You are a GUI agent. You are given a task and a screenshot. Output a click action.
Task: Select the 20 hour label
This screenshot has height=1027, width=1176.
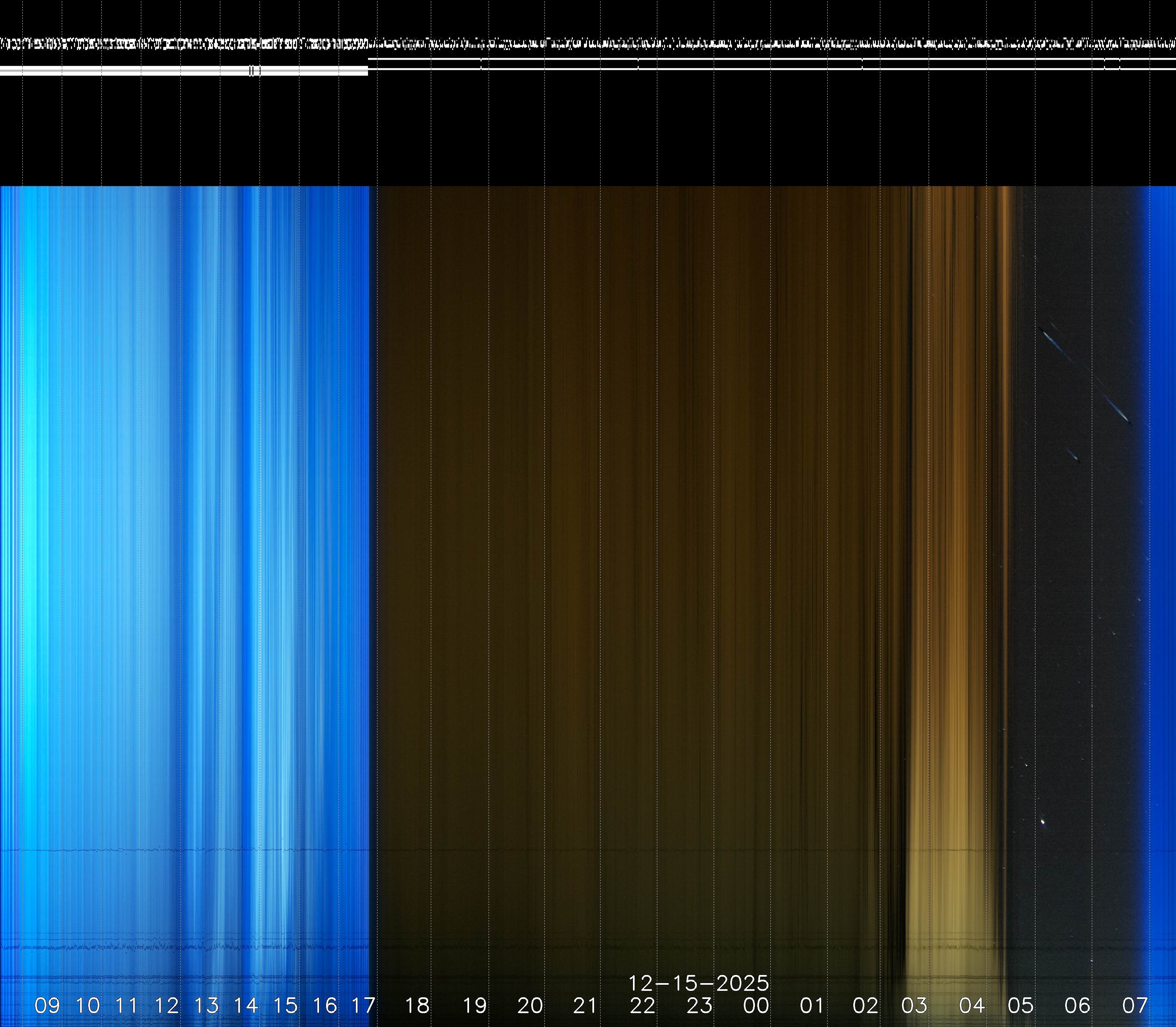tap(530, 1005)
